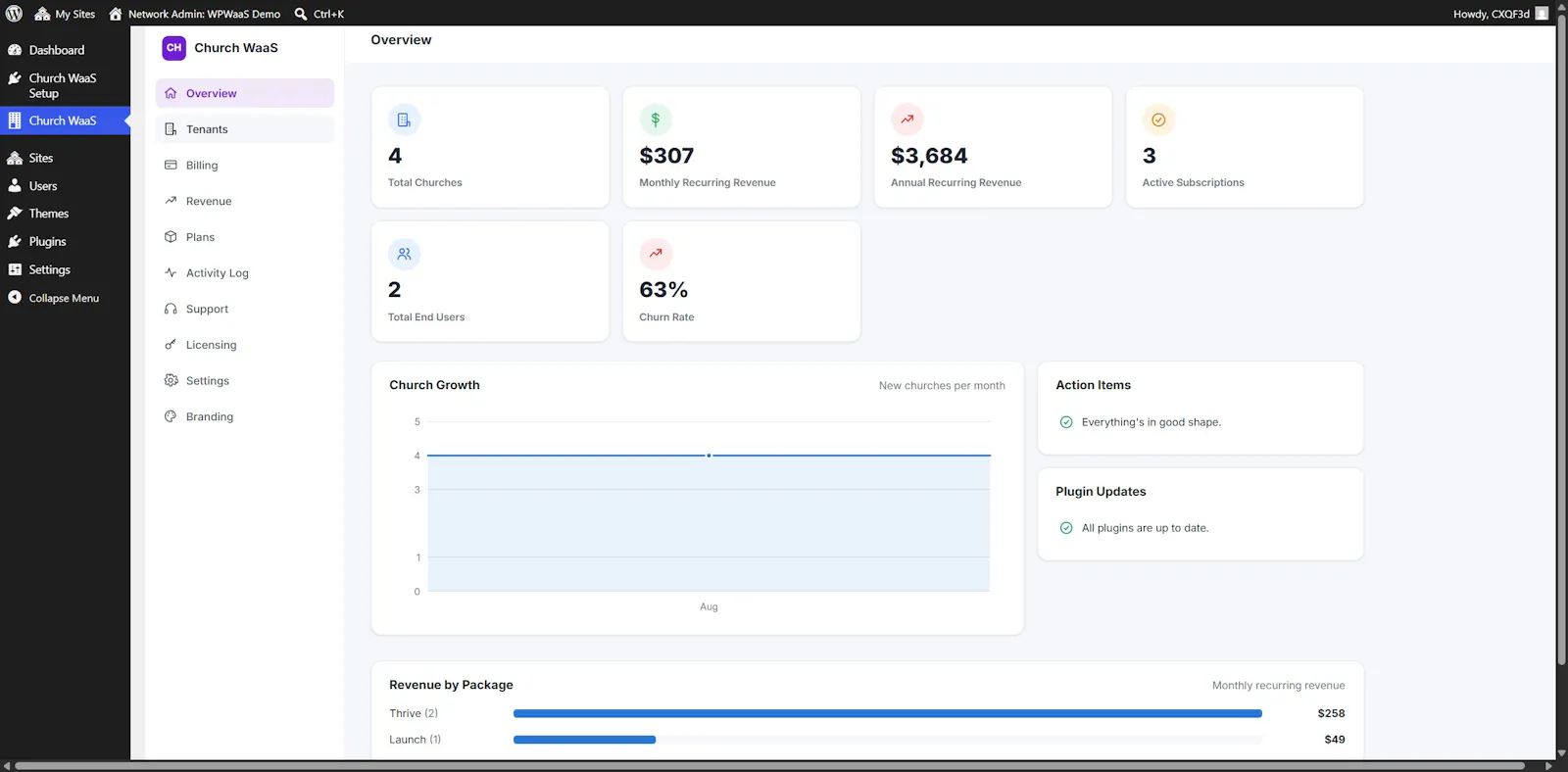Select the Overview tab

(245, 93)
